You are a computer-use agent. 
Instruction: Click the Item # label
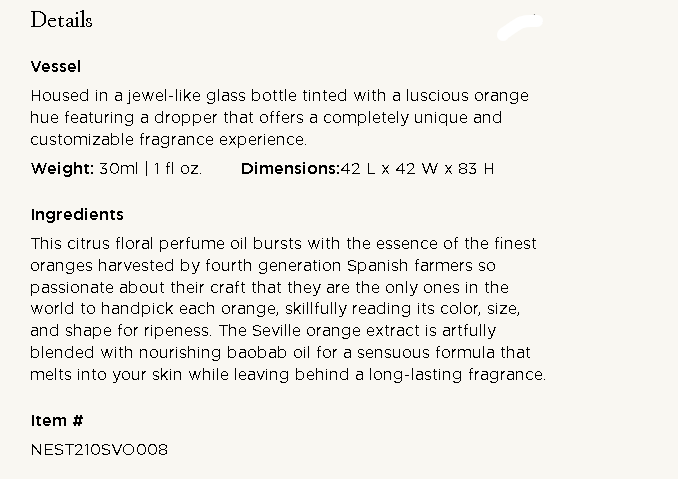pyautogui.click(x=57, y=421)
